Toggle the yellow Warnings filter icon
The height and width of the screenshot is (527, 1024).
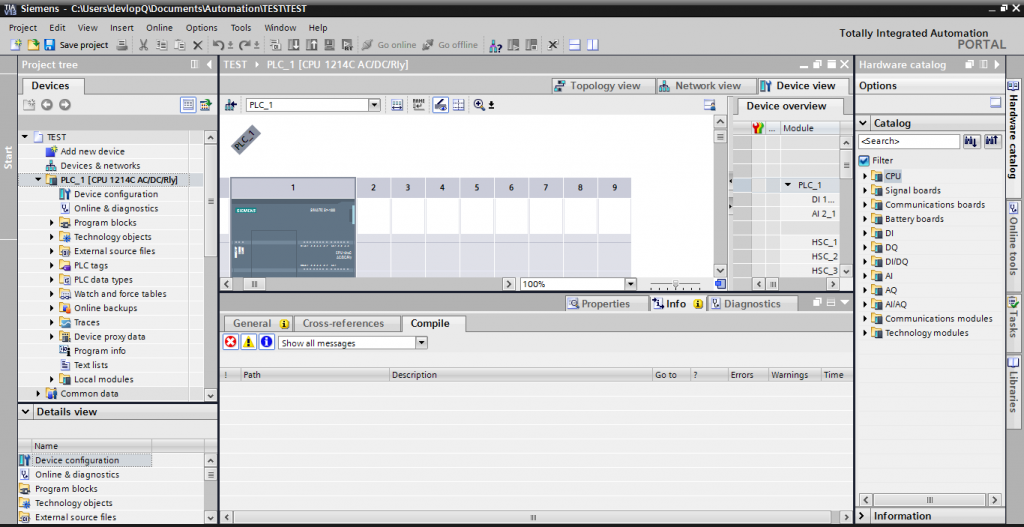tap(249, 342)
